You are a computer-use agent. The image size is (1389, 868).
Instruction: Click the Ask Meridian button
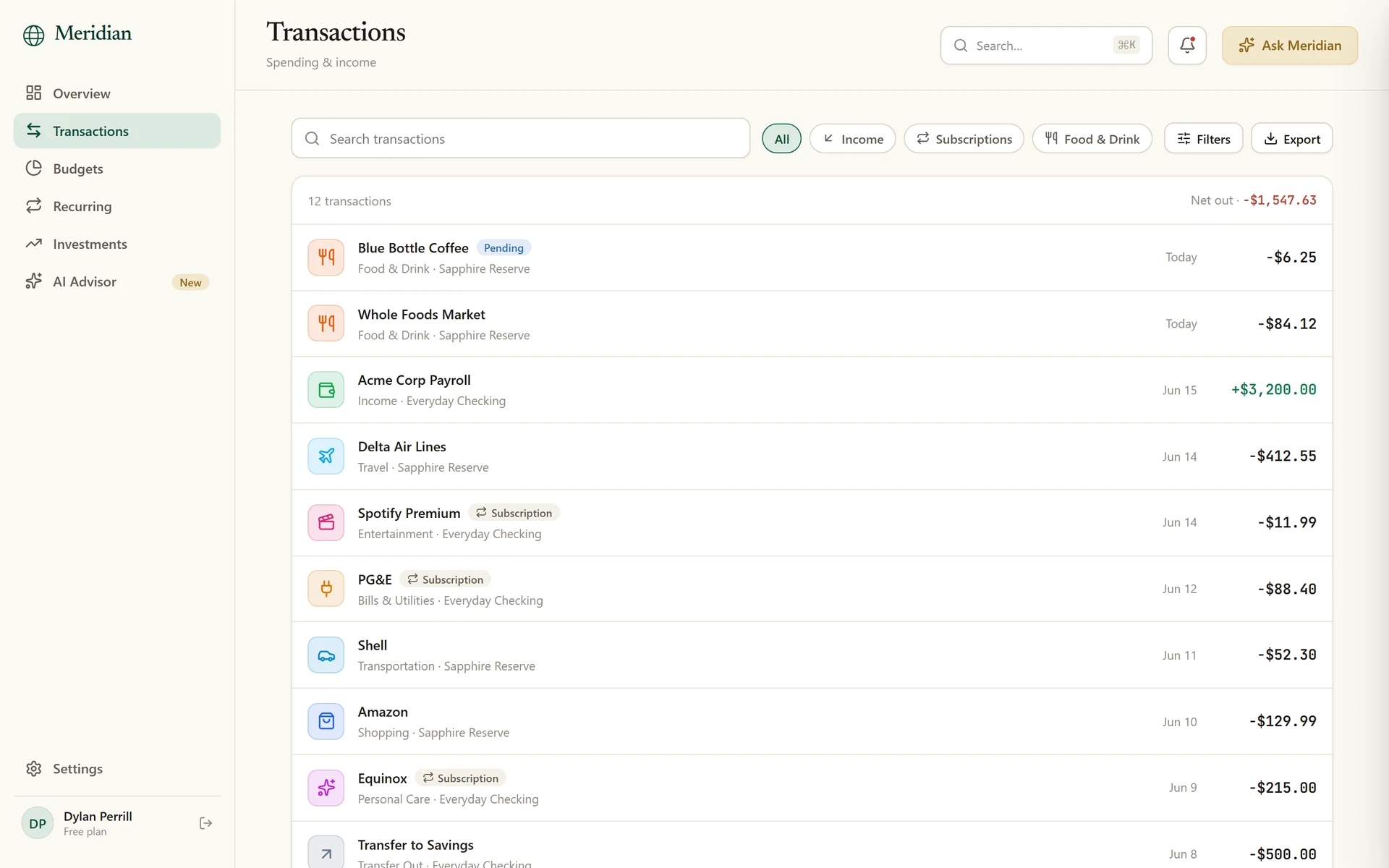point(1290,46)
